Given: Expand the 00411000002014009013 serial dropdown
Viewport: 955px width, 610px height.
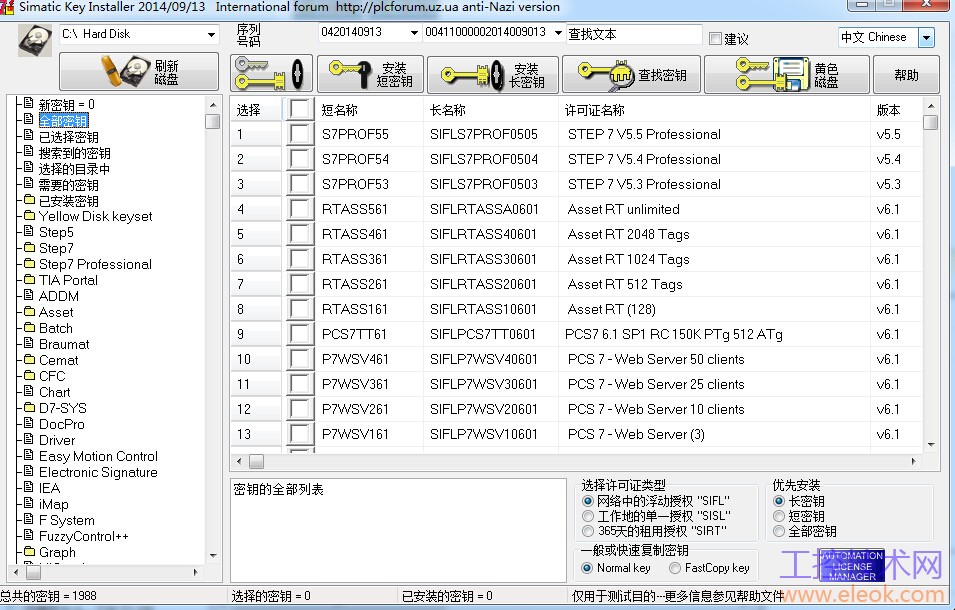Looking at the screenshot, I should click(x=558, y=32).
